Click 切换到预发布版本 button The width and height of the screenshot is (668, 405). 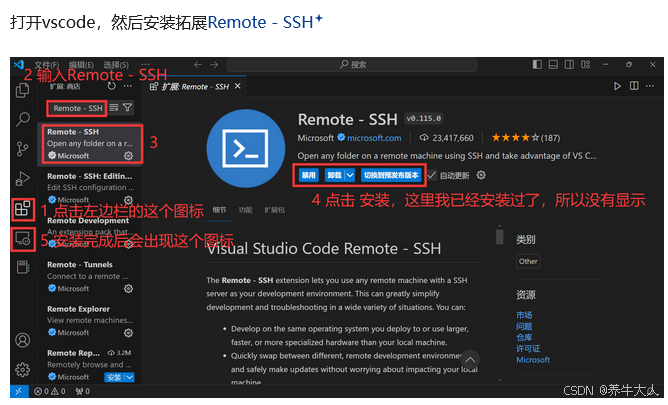391,175
